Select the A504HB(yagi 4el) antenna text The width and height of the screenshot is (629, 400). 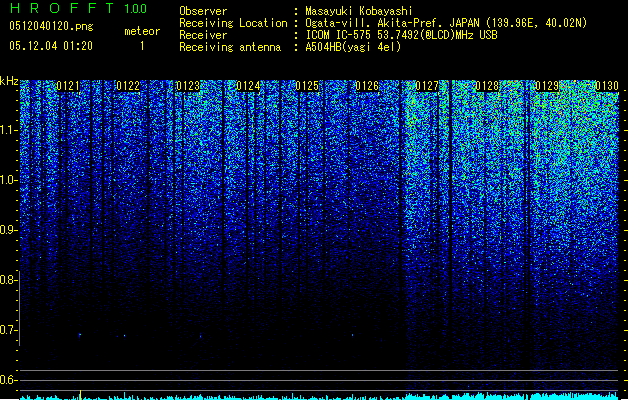tap(353, 47)
